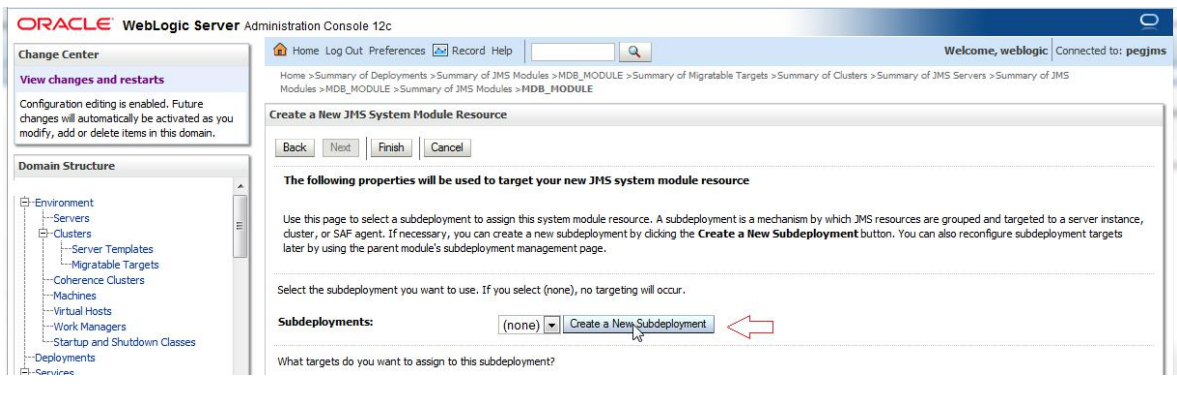Click the search magnifier button
Image resolution: width=1177 pixels, height=417 pixels.
click(634, 51)
